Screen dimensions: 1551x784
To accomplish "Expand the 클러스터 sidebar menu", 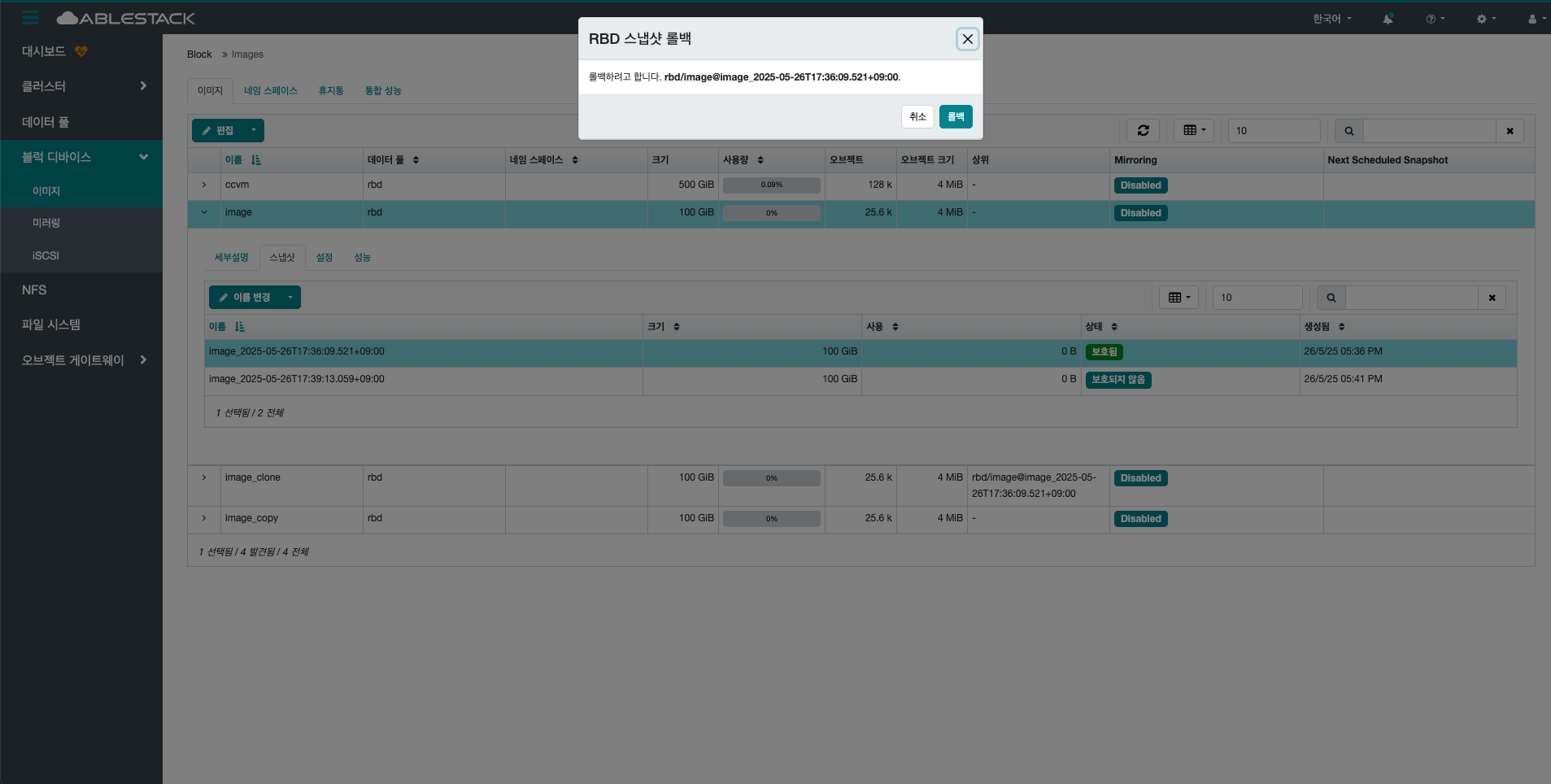I will pyautogui.click(x=81, y=86).
